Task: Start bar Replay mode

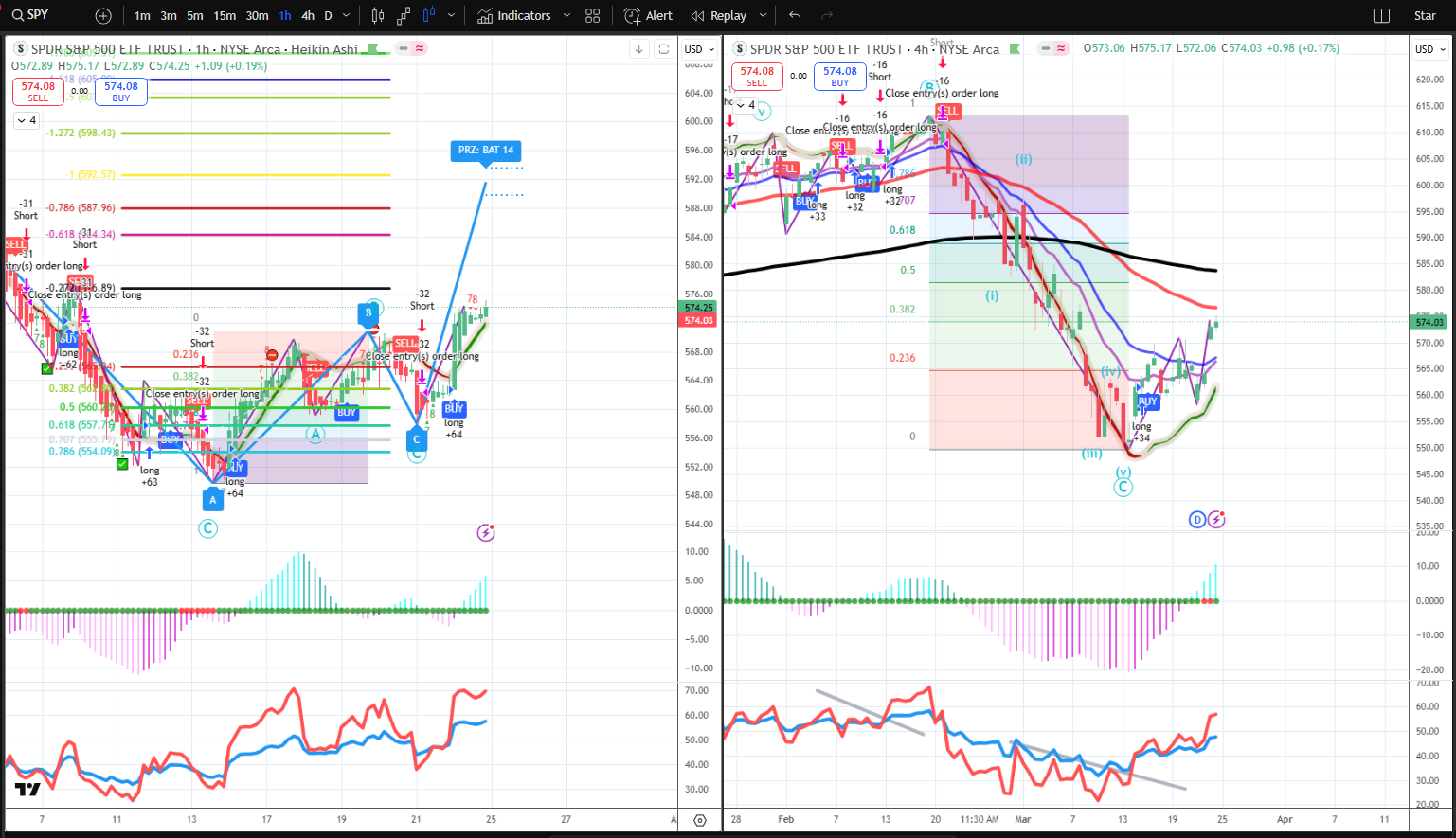Action: 719,16
